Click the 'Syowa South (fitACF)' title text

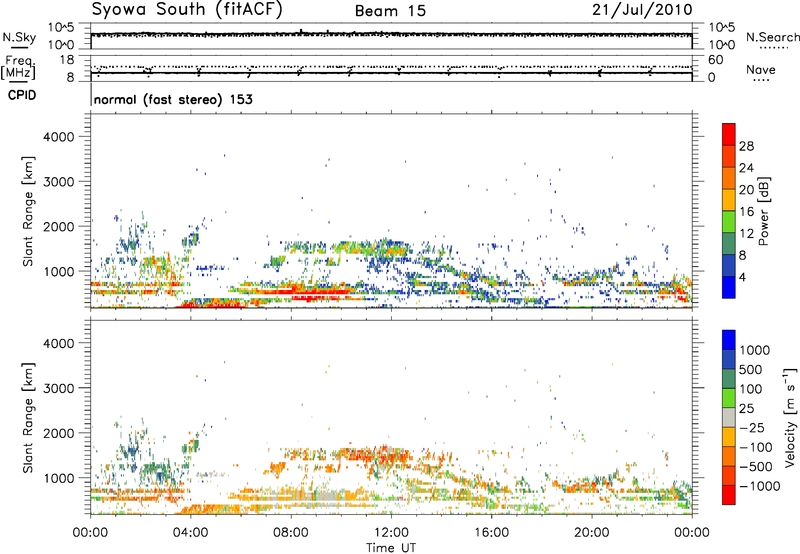tap(186, 10)
